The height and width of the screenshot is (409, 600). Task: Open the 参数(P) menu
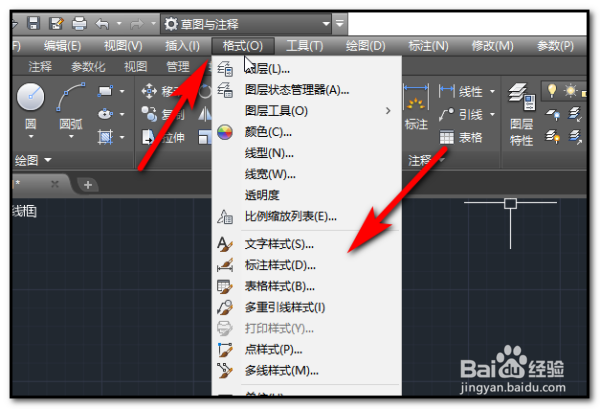555,46
